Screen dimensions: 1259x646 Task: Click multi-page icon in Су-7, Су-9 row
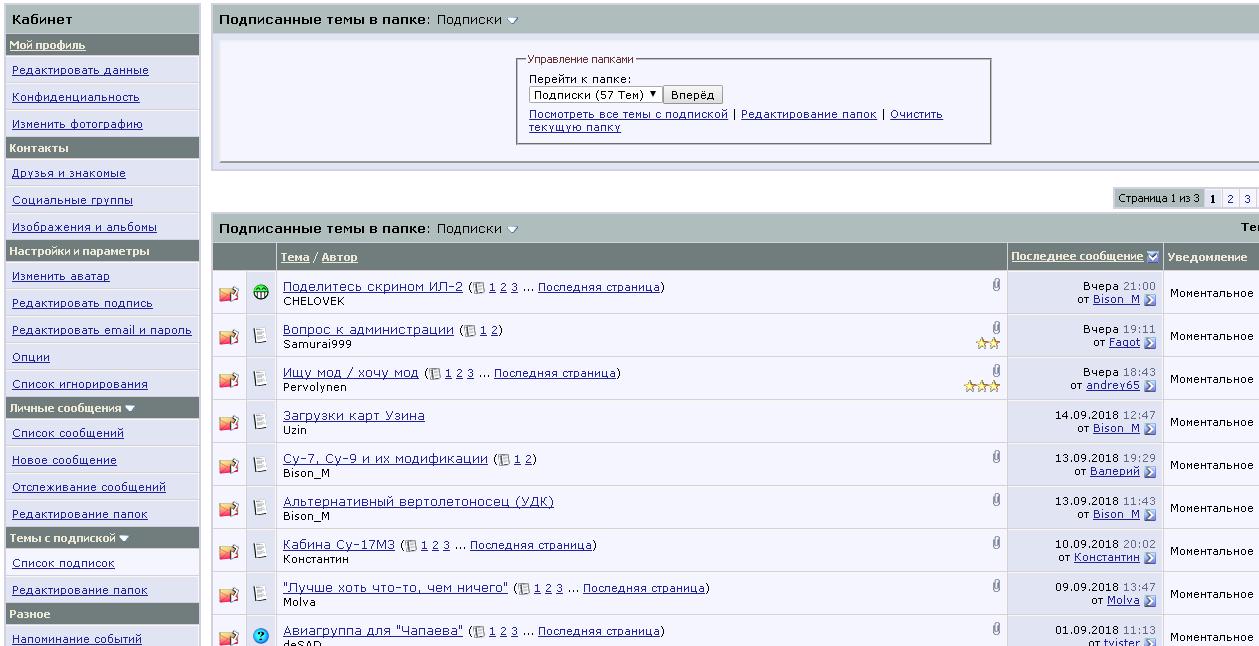[505, 460]
